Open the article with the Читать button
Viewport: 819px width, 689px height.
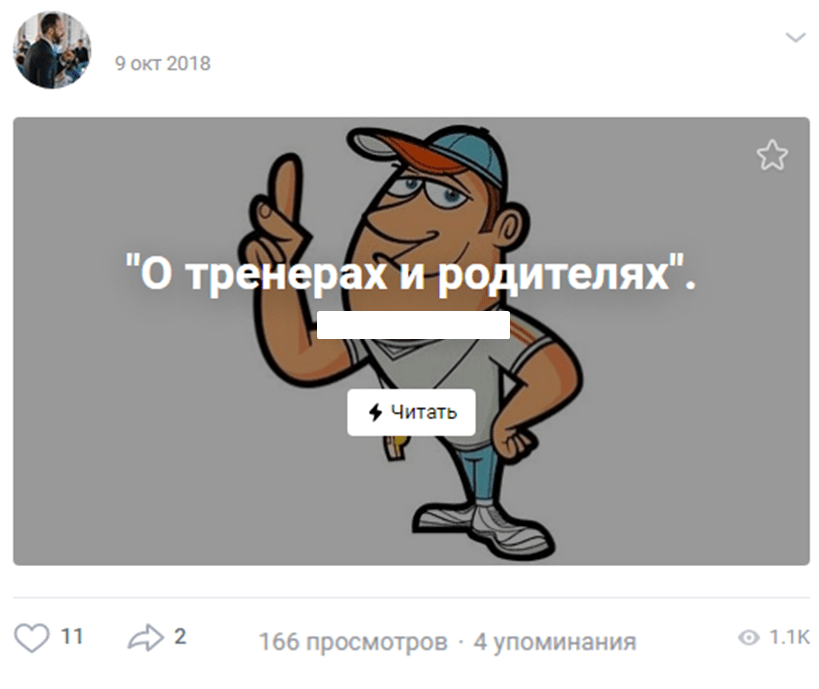pos(412,412)
